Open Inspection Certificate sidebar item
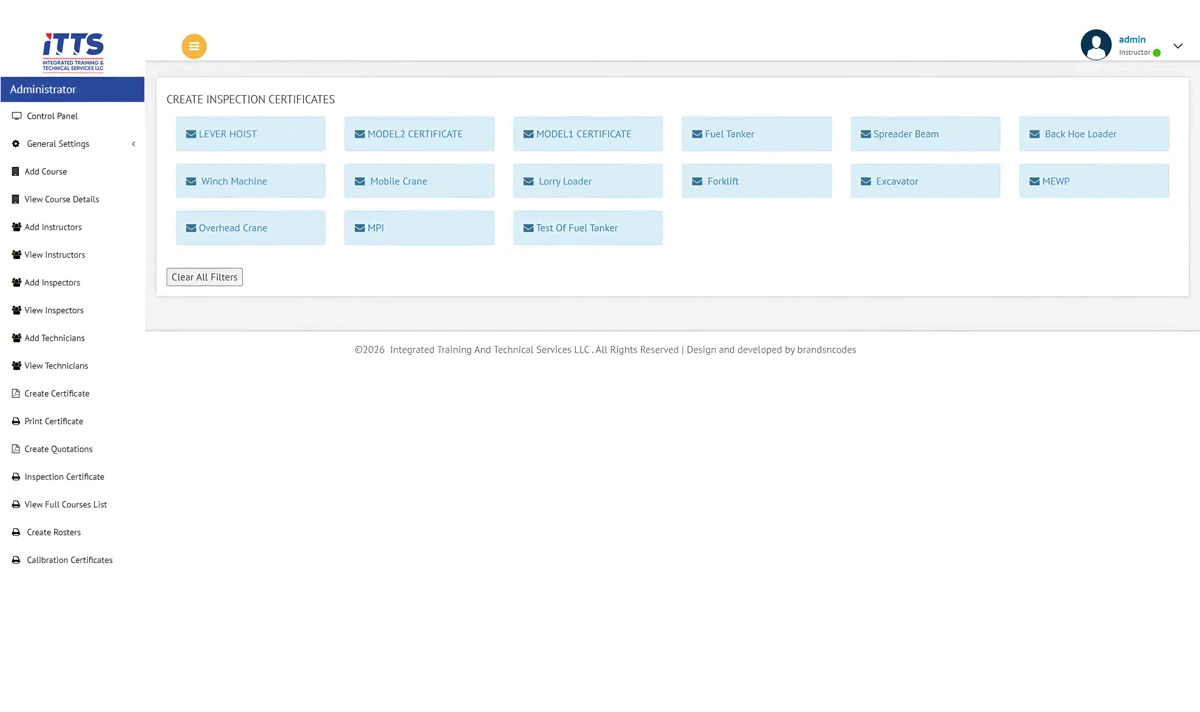Viewport: 1200px width, 712px height. [64, 477]
